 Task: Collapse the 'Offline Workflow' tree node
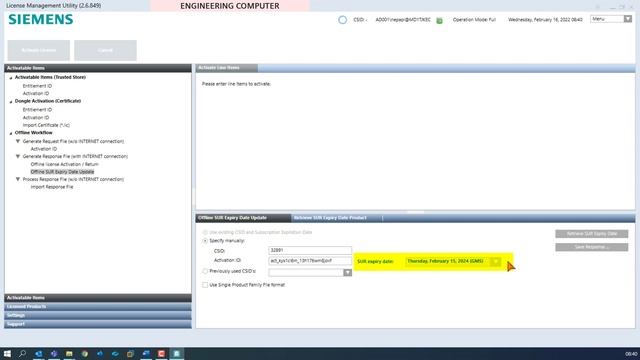(x=11, y=133)
